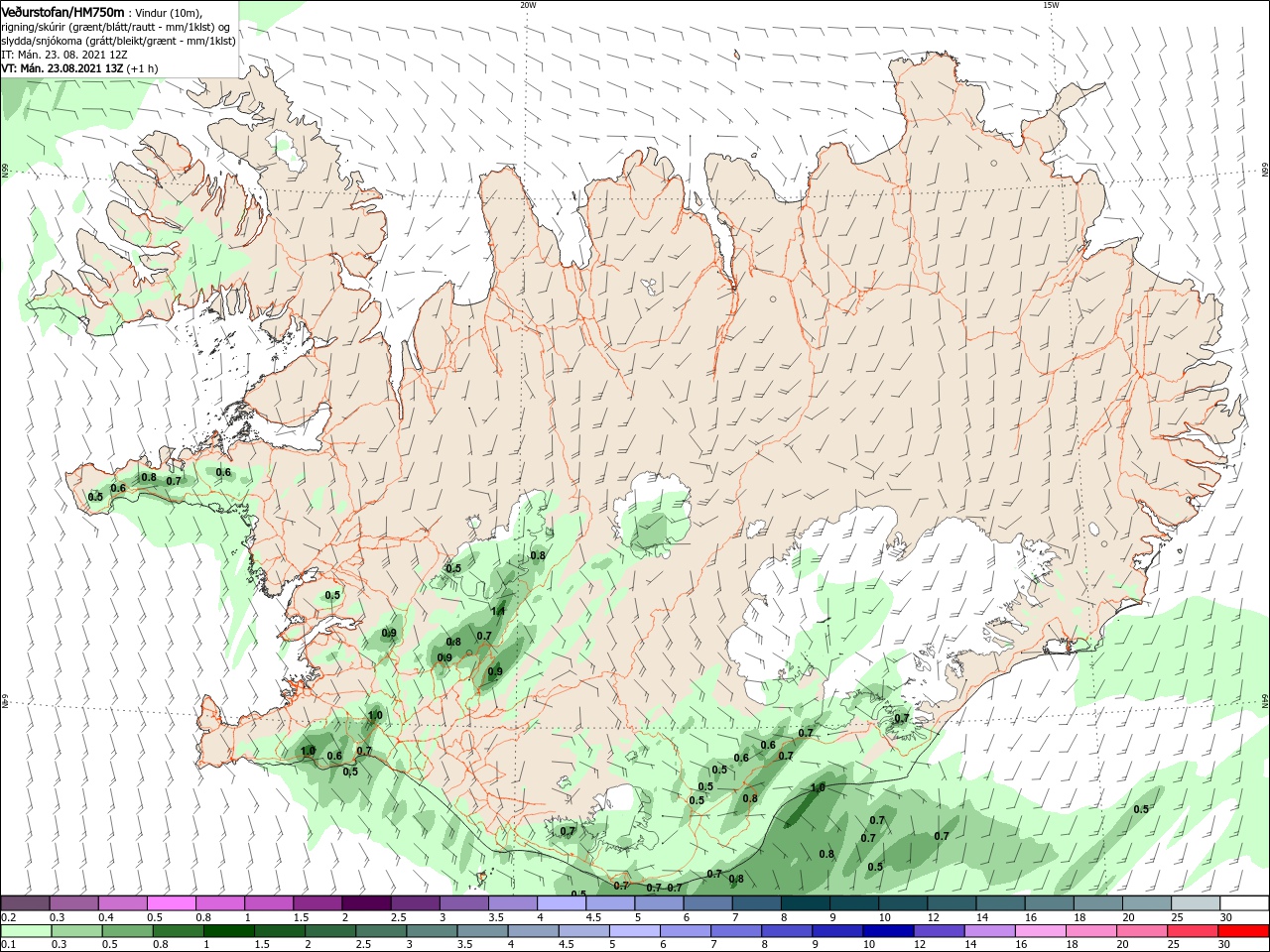Screen dimensions: 1270x952
Task: Click the dark purple first swatch in snow scale
Action: [x=25, y=903]
